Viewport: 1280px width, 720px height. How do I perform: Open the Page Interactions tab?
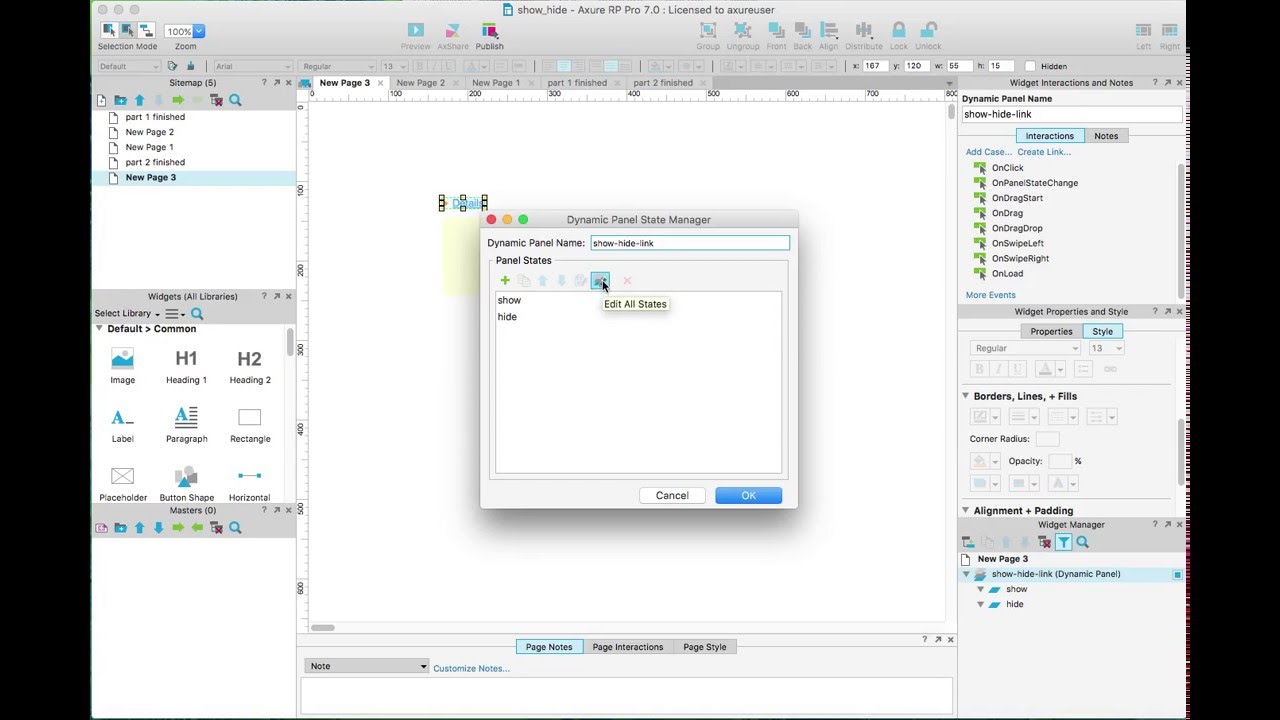[x=627, y=646]
